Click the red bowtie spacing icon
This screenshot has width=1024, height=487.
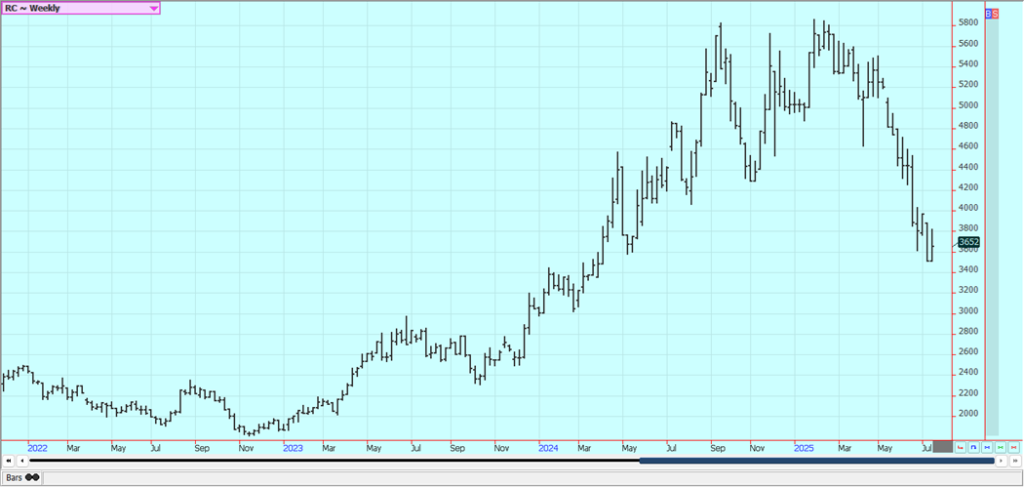tap(1014, 447)
